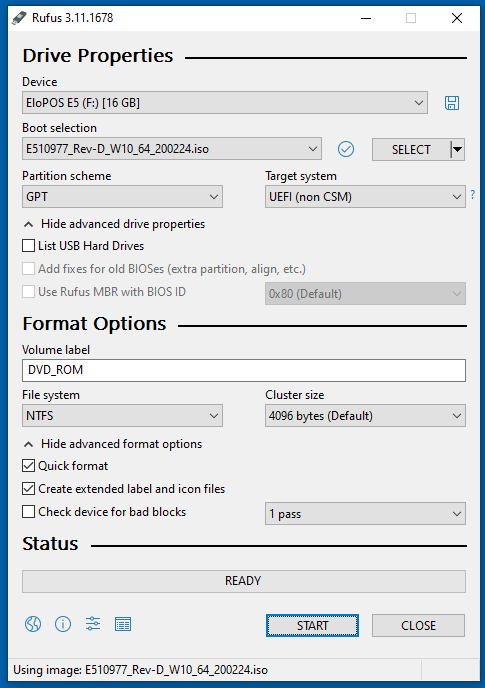Toggle Create extended label and icon files
The width and height of the screenshot is (485, 688).
point(29,488)
